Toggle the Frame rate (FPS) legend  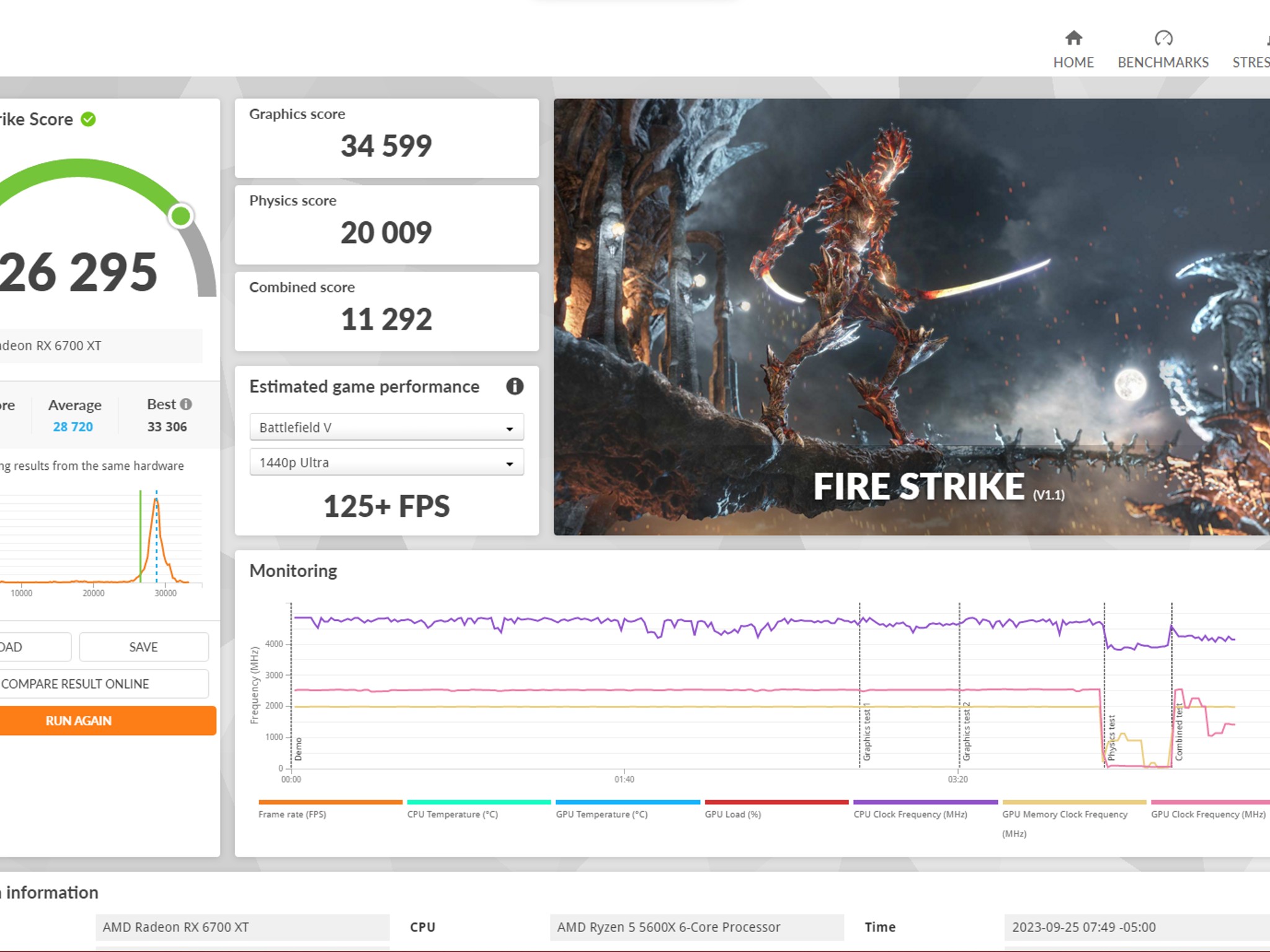330,809
